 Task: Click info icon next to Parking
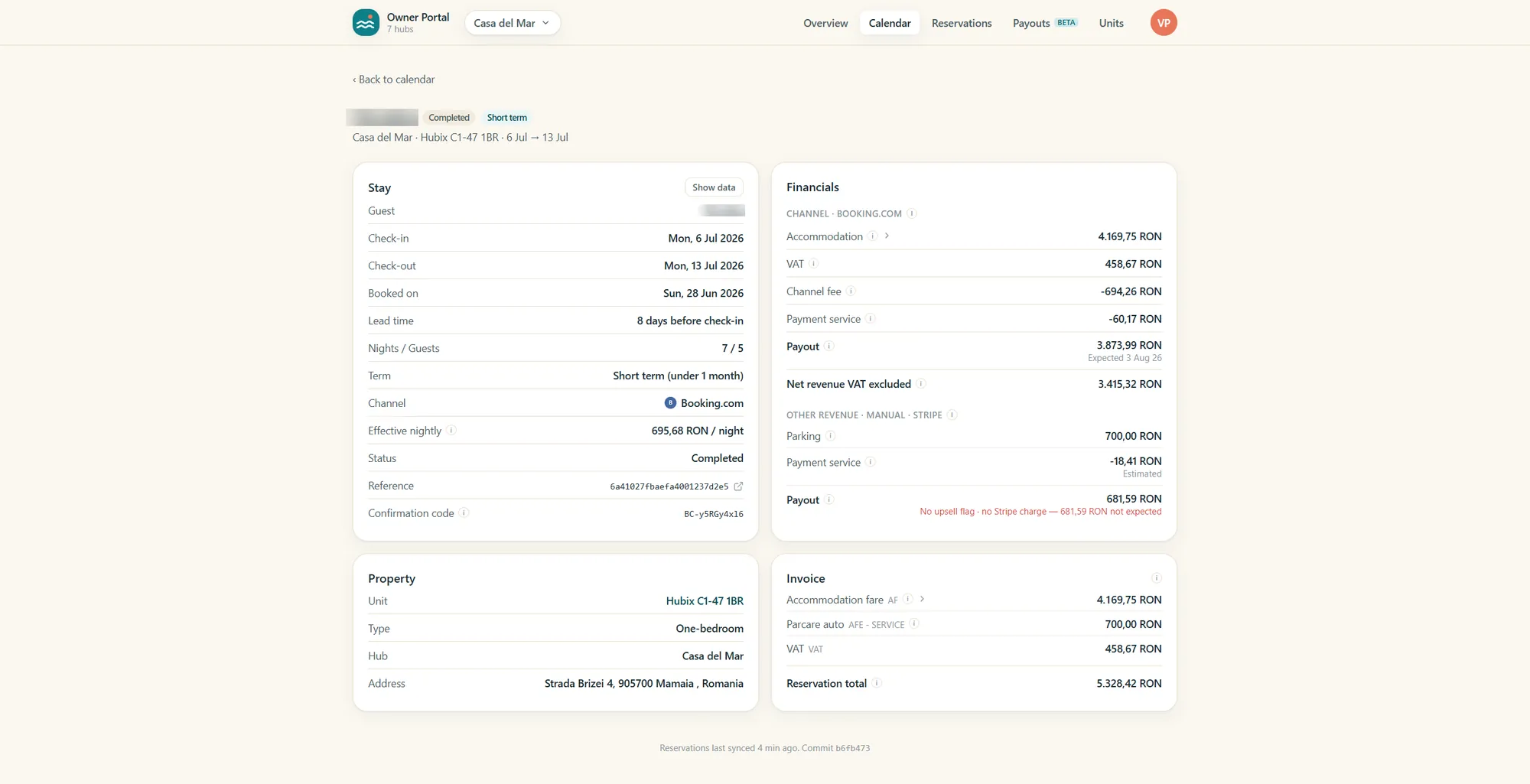[831, 436]
